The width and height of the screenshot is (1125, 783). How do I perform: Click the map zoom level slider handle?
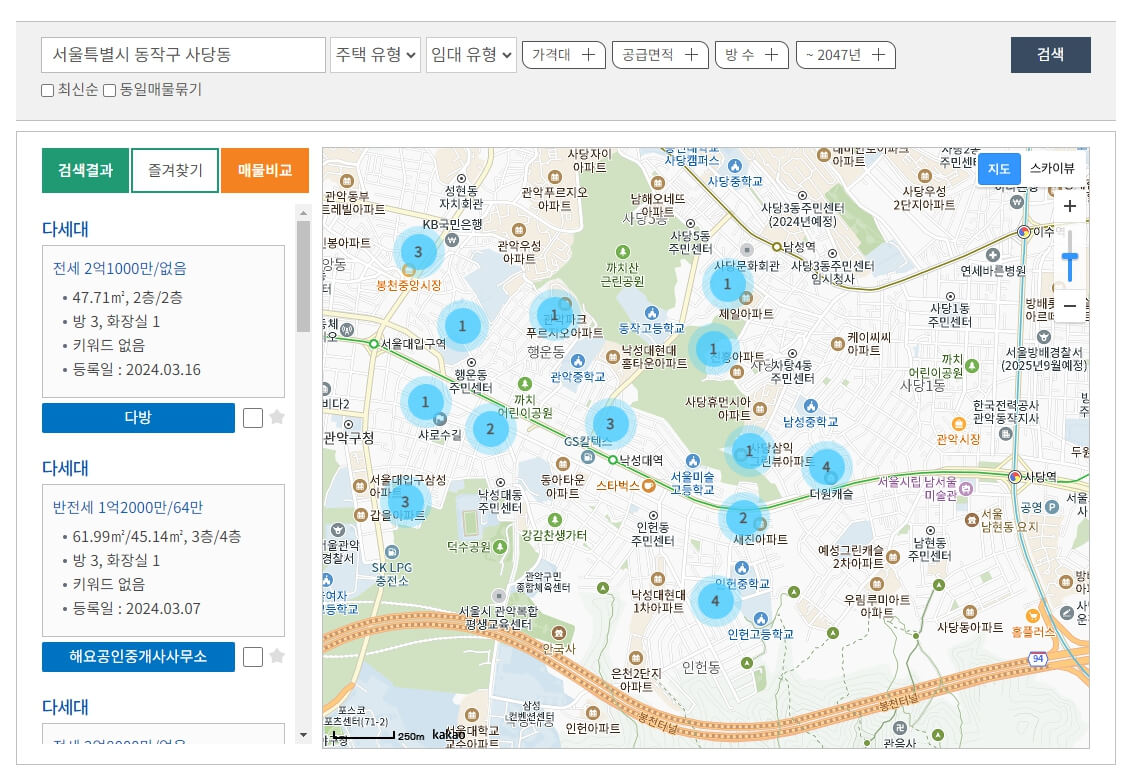[x=1069, y=258]
